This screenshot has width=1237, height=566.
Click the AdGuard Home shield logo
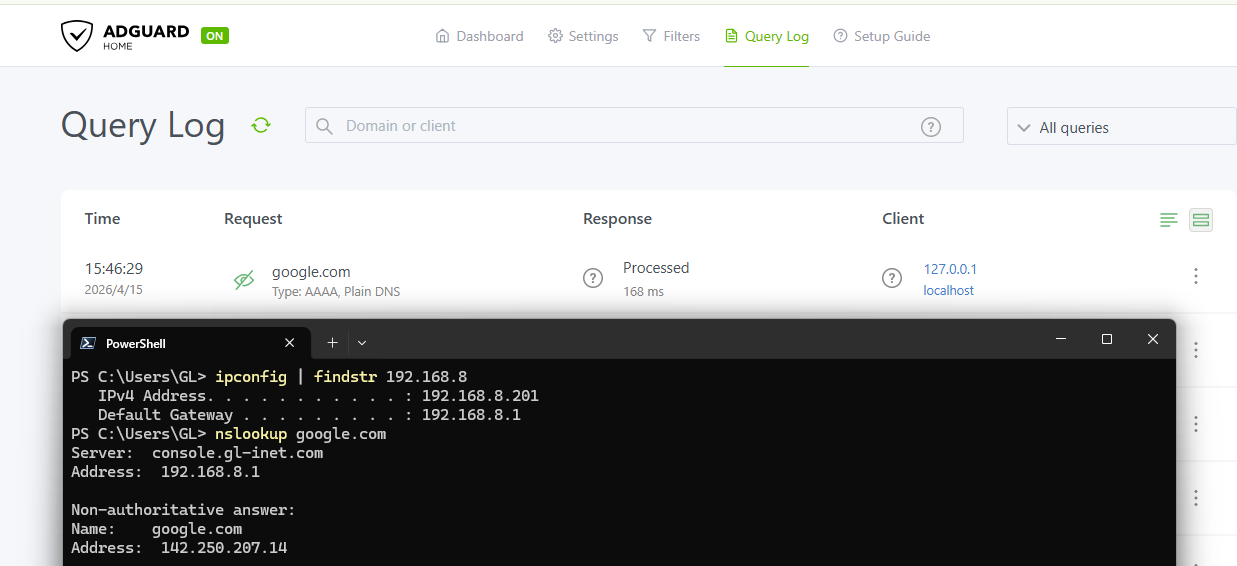tap(77, 36)
